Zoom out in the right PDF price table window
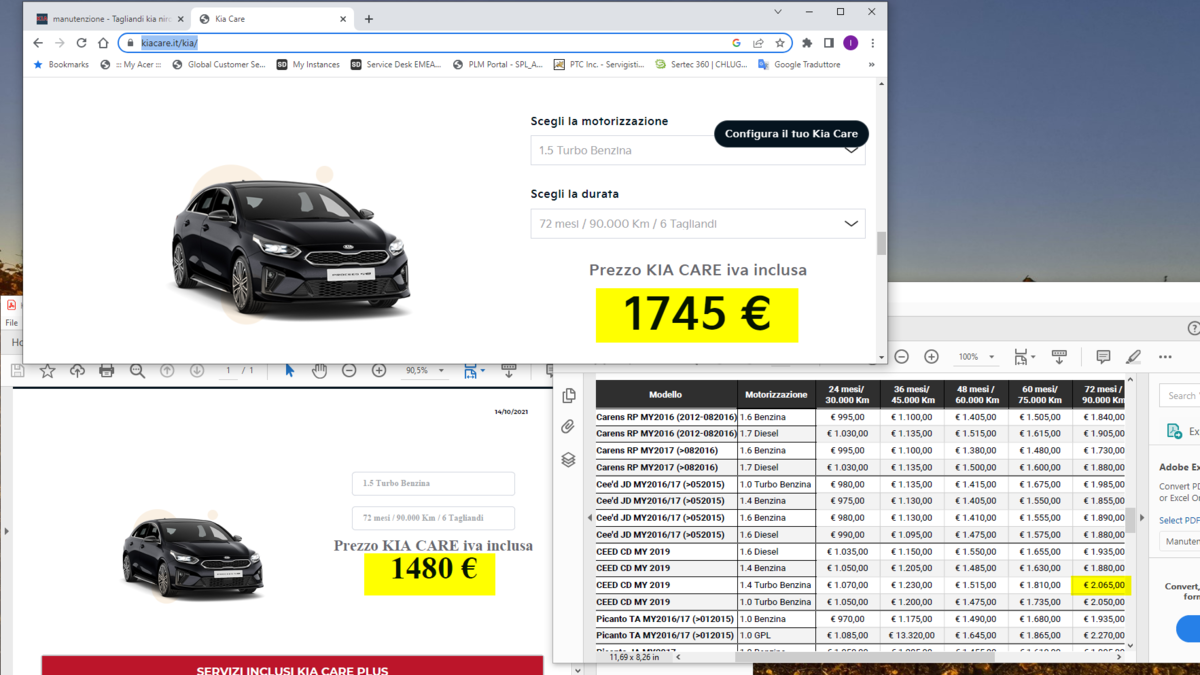This screenshot has width=1200, height=675. click(x=901, y=357)
